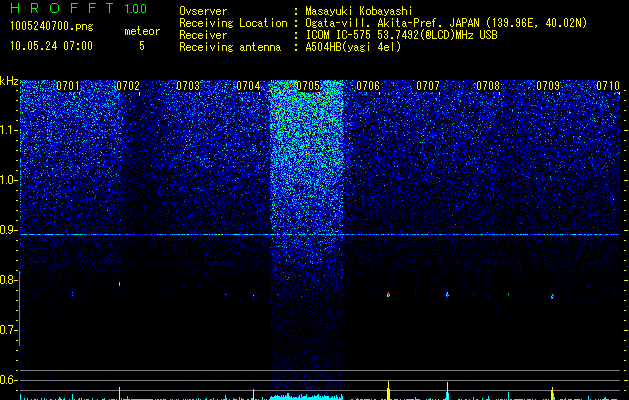This screenshot has width=629, height=400.
Task: Select the 0707 time marker
Action: (428, 86)
